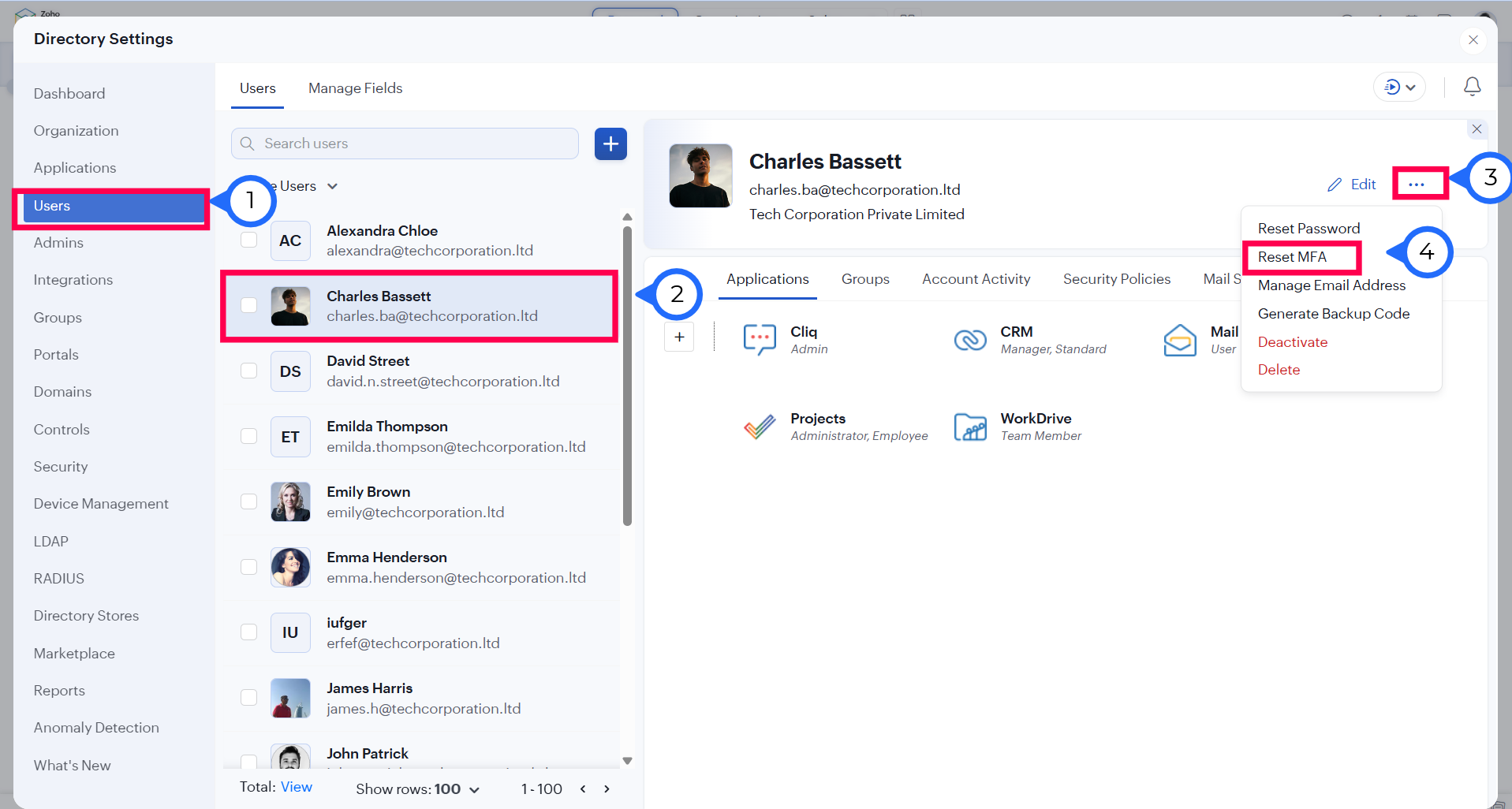1512x809 pixels.
Task: Open Admins in the sidebar
Action: 58,243
